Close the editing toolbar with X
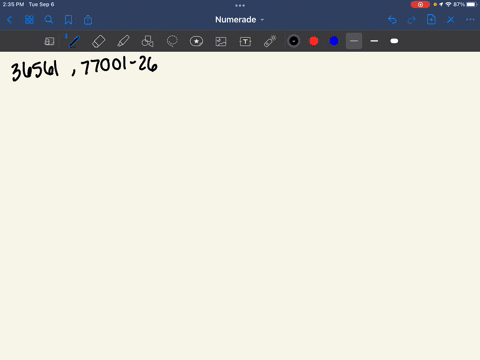This screenshot has width=480, height=360. point(451,20)
